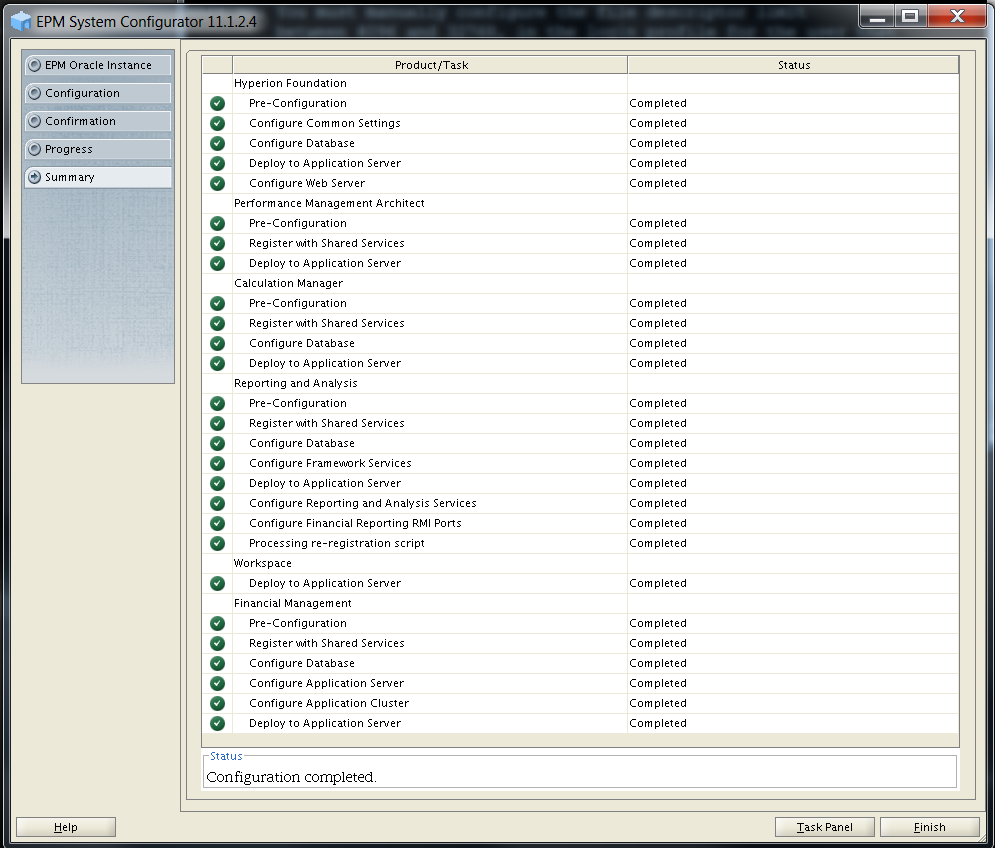Click the Product/Task column header
Screen dimensions: 995x848
coord(430,65)
